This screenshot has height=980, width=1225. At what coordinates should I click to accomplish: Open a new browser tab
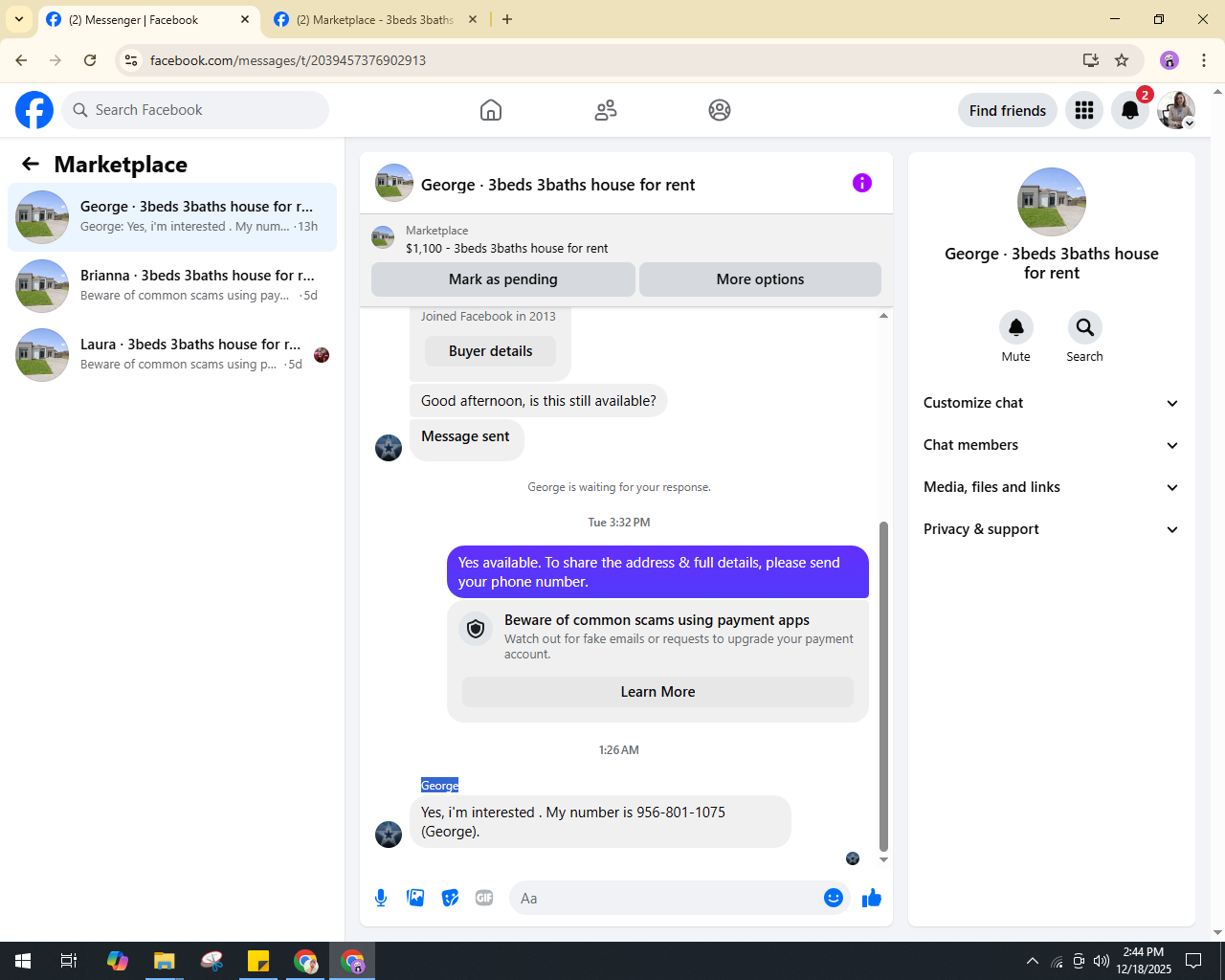[x=507, y=19]
